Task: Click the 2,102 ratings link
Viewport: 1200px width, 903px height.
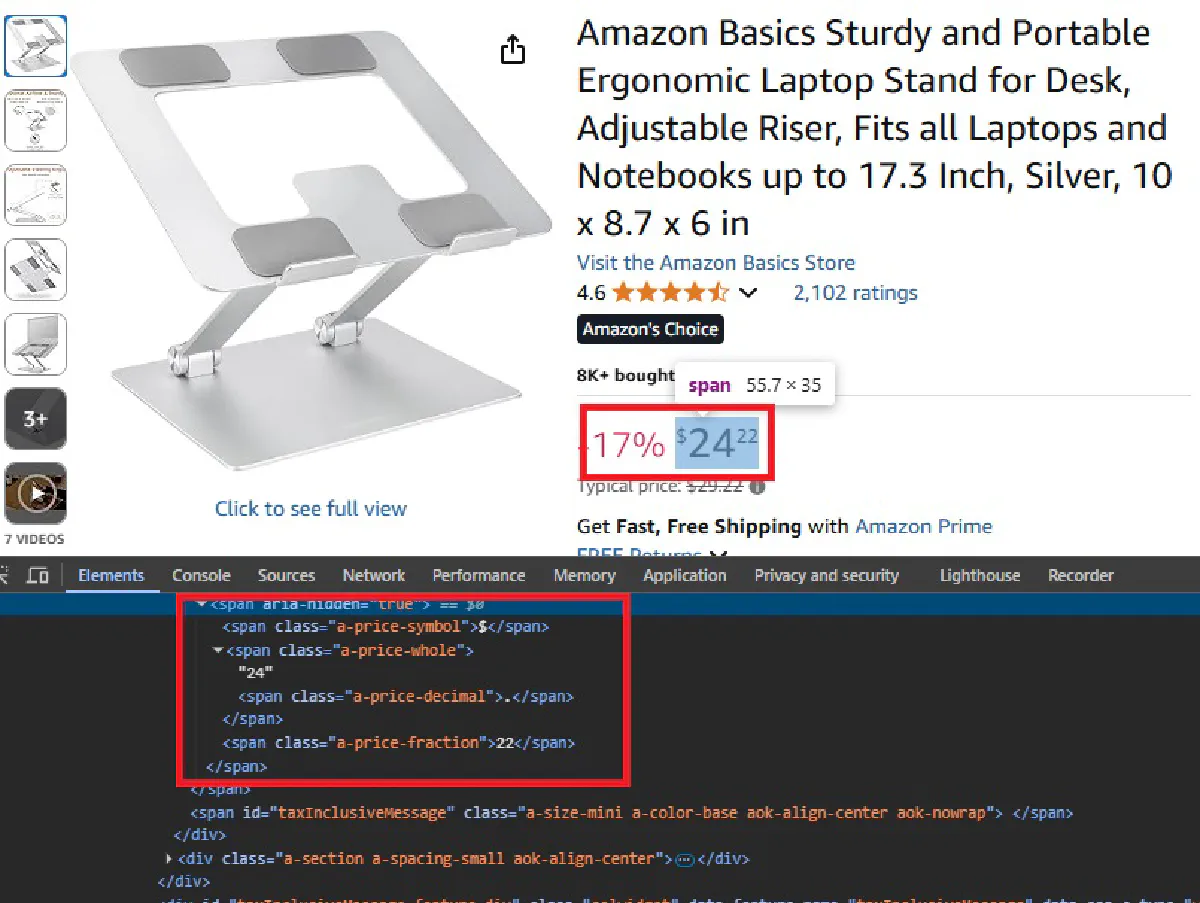Action: (x=855, y=292)
